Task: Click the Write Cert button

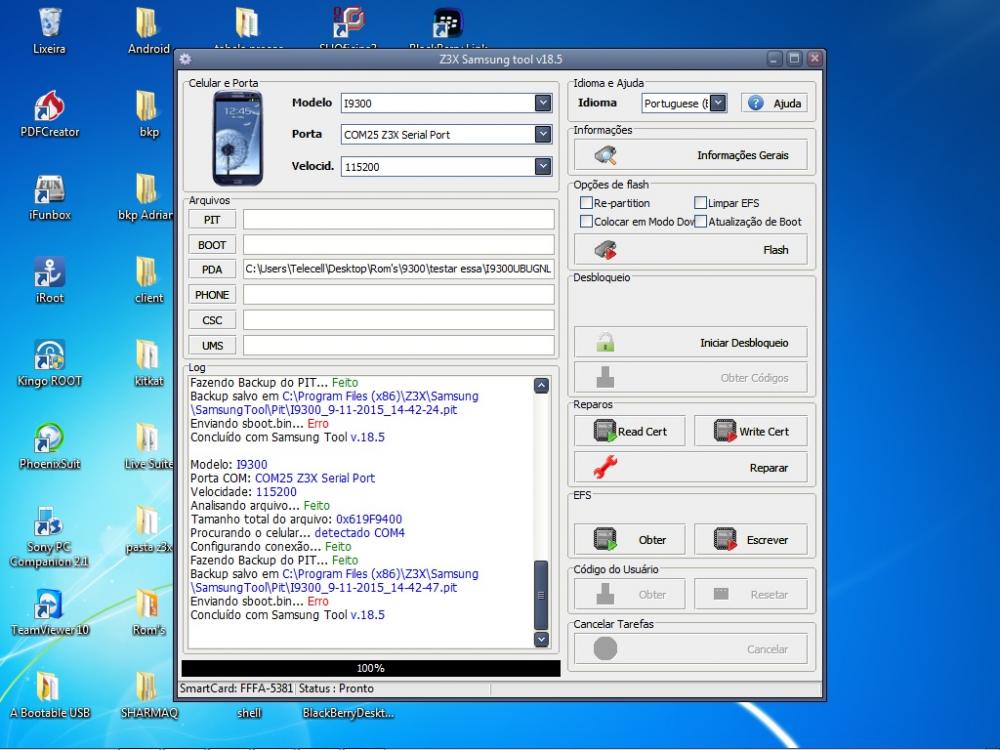Action: point(751,431)
